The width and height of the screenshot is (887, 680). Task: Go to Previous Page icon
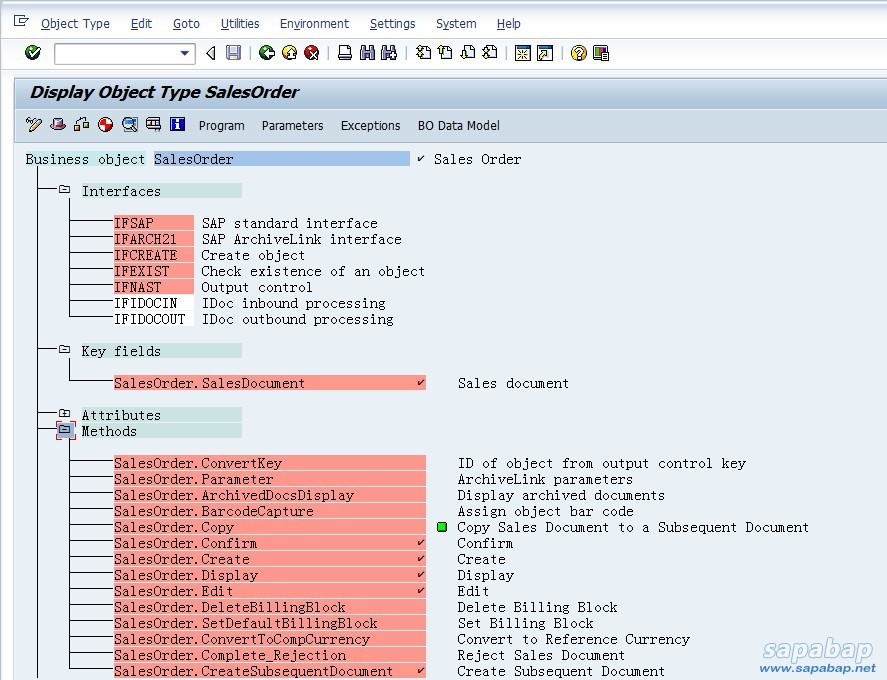445,53
